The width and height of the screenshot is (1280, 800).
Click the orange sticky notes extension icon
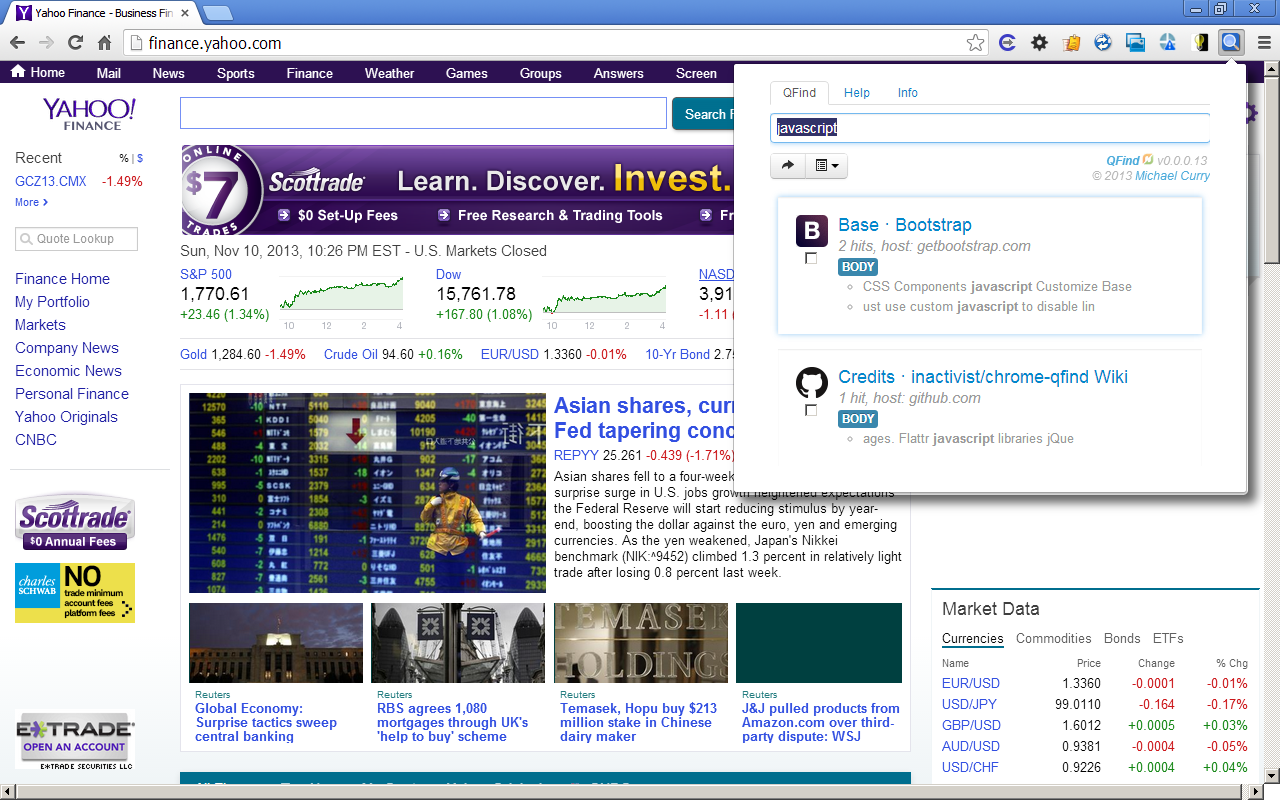pos(1072,43)
